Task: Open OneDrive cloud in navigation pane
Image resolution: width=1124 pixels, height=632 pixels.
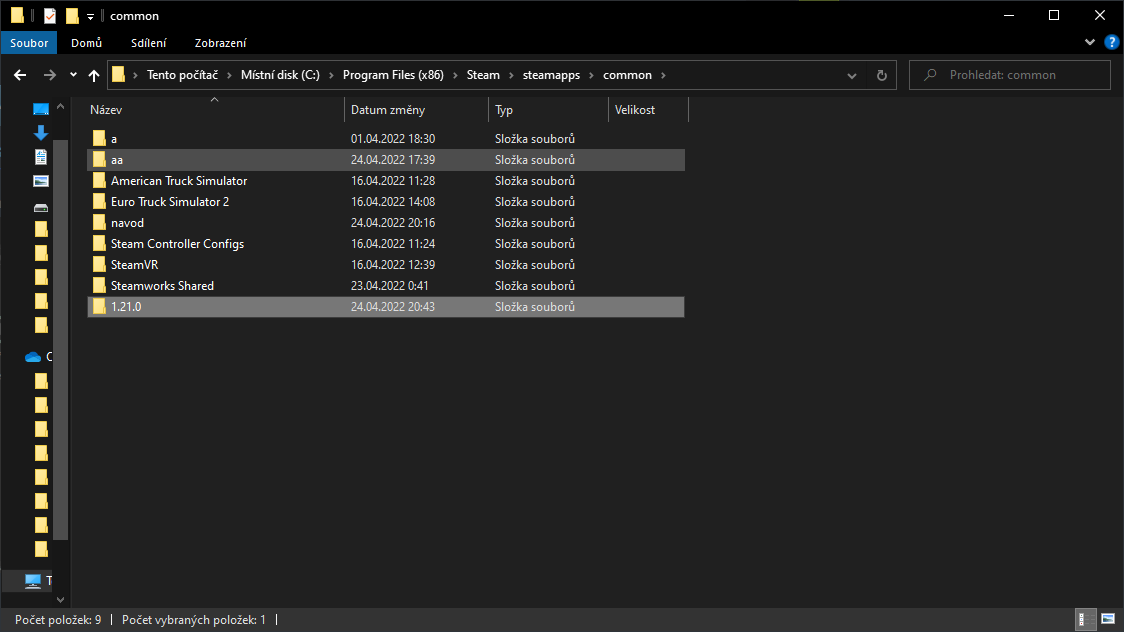Action: [x=33, y=357]
